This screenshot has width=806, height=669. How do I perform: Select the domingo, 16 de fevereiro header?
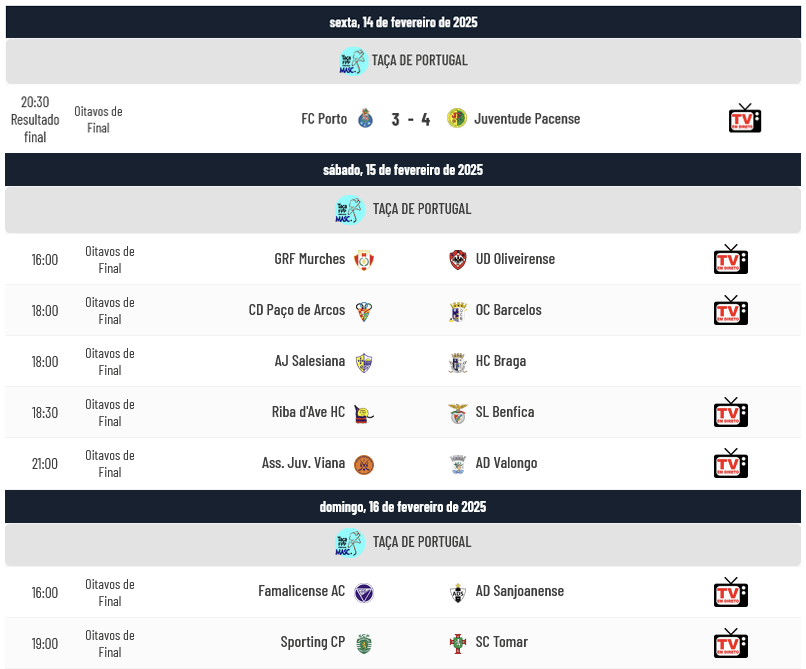pos(403,507)
